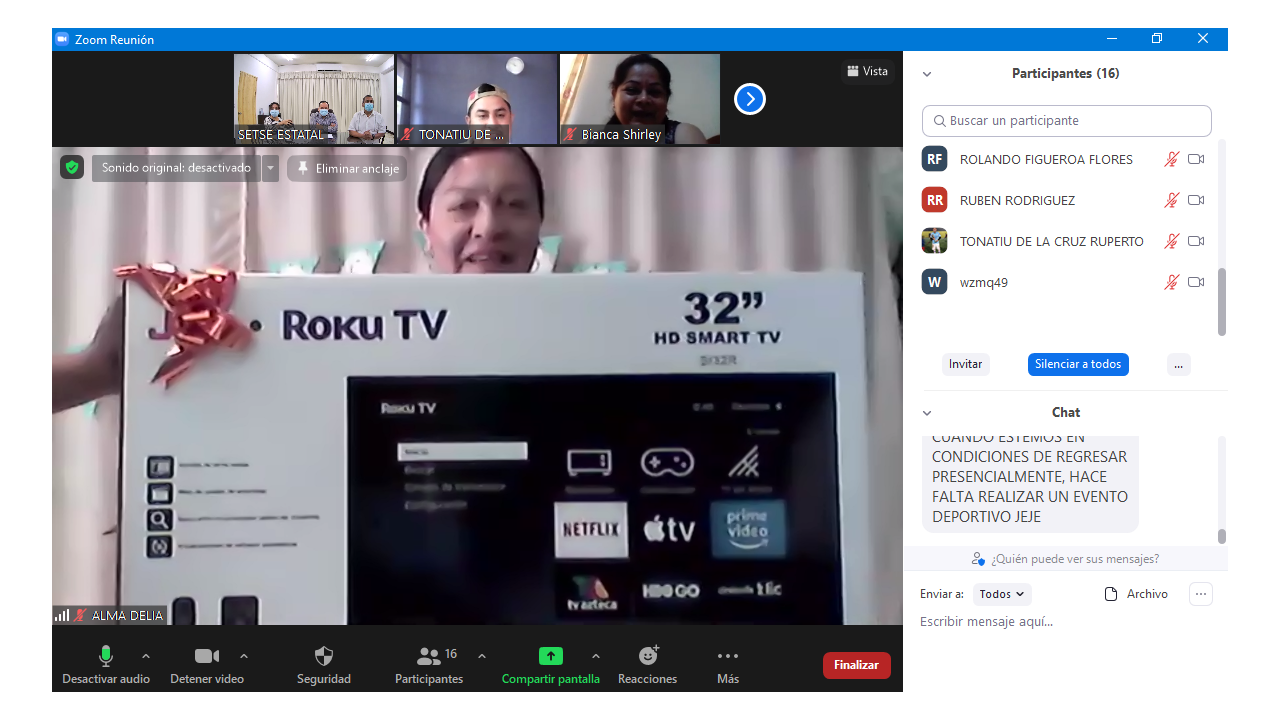This screenshot has width=1280, height=720.
Task: Unpin video with Eliminar anclaje
Action: tap(347, 169)
